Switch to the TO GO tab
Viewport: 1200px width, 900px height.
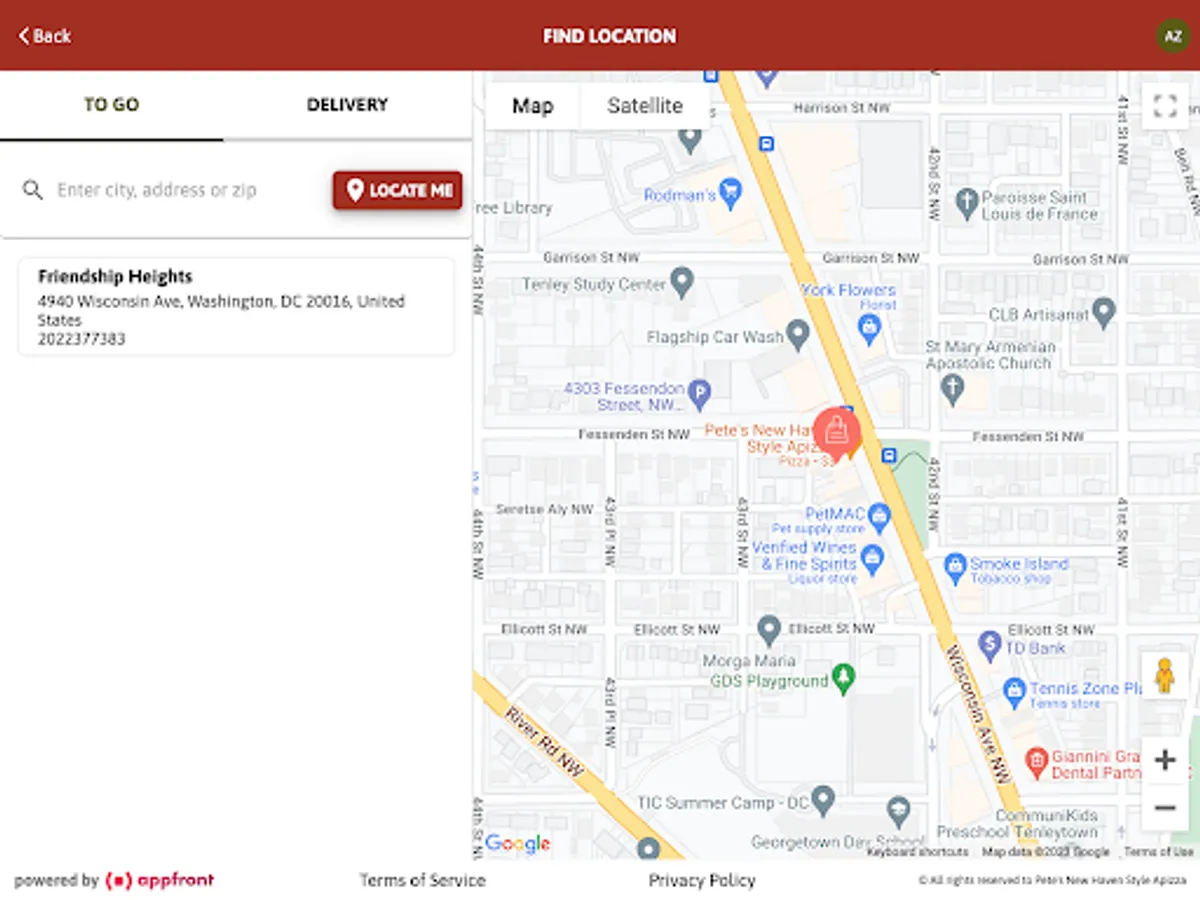click(111, 105)
